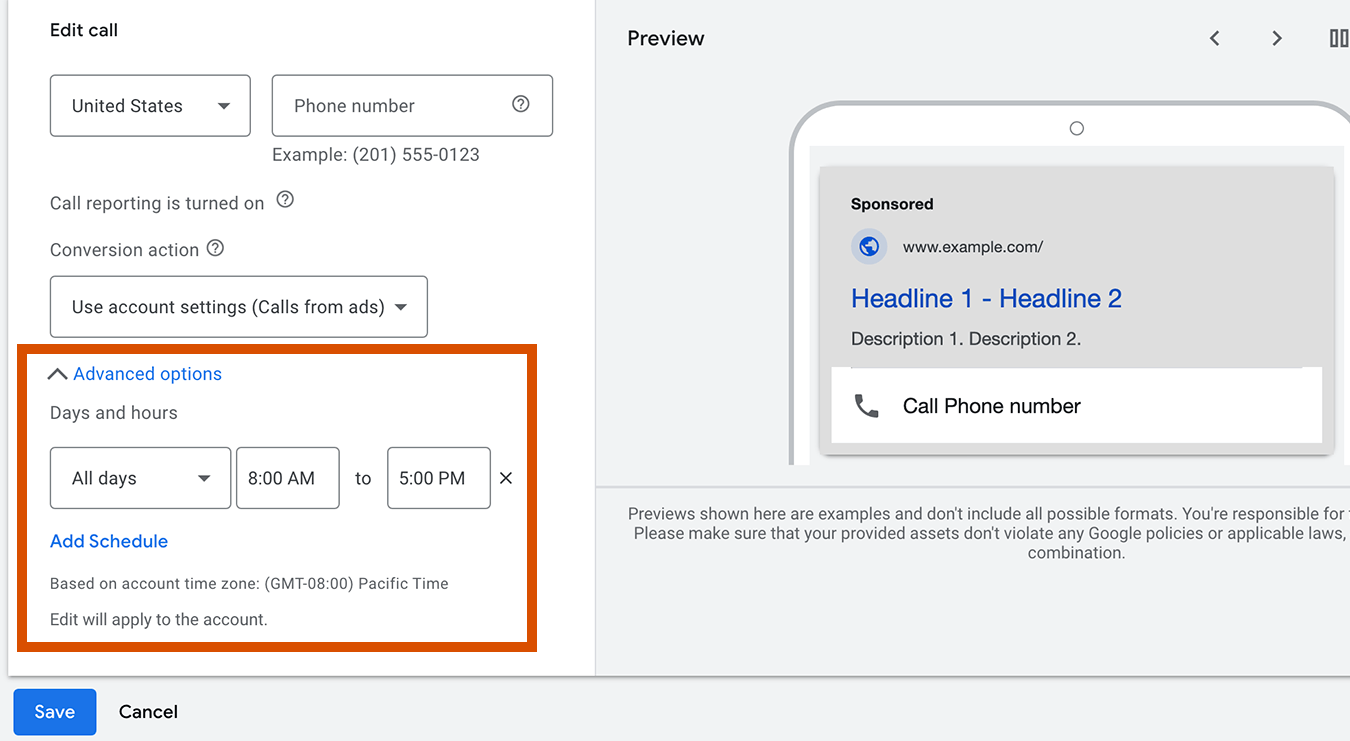Go to previous preview arrow
1350x741 pixels.
1215,38
